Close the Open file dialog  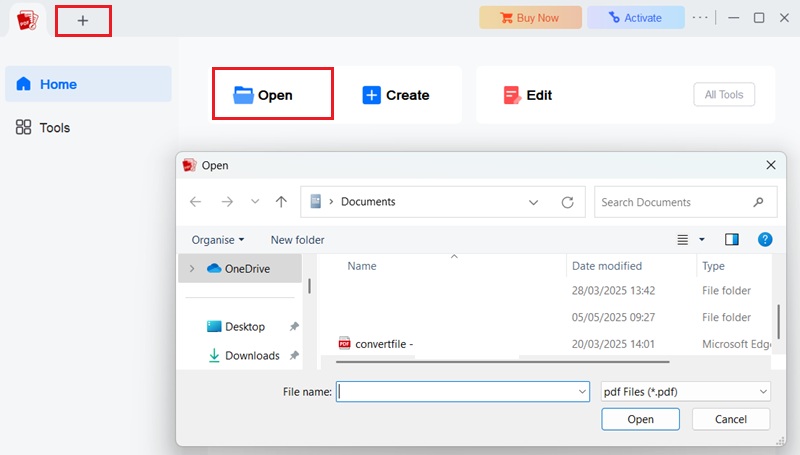tap(771, 165)
